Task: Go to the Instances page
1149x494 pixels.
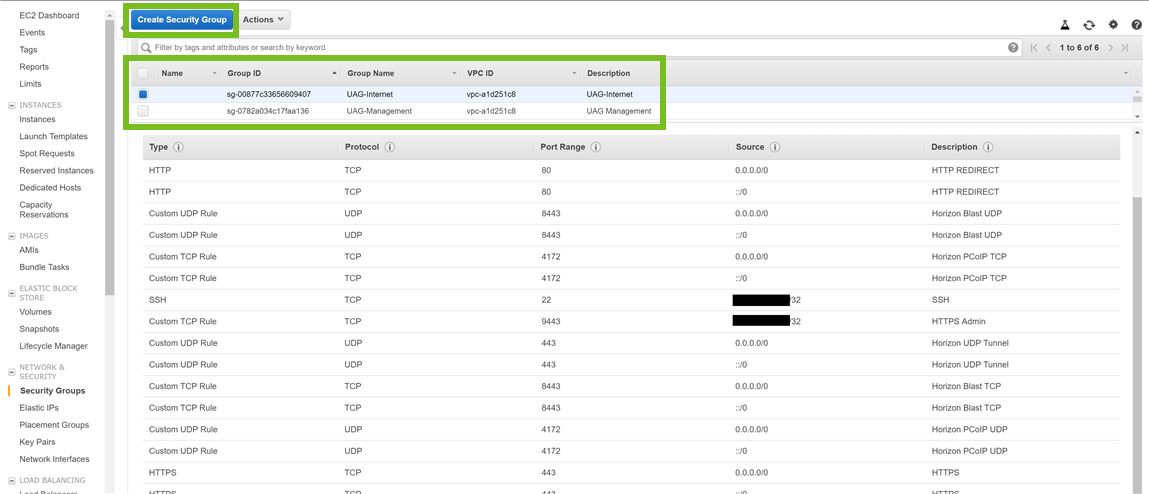Action: [x=37, y=119]
